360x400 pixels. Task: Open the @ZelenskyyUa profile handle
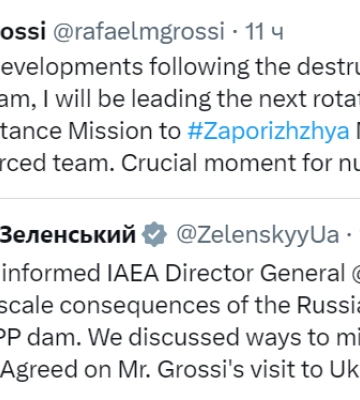point(258,235)
